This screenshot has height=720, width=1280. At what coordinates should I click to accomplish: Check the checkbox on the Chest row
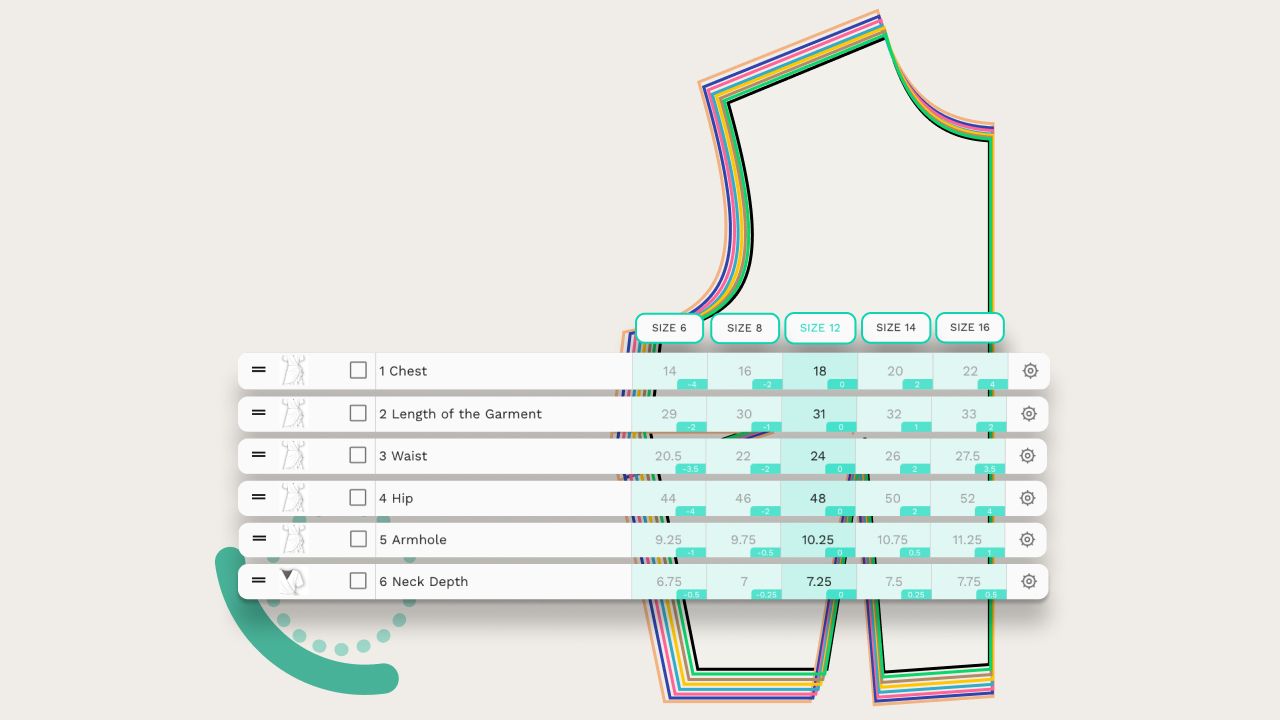tap(358, 370)
